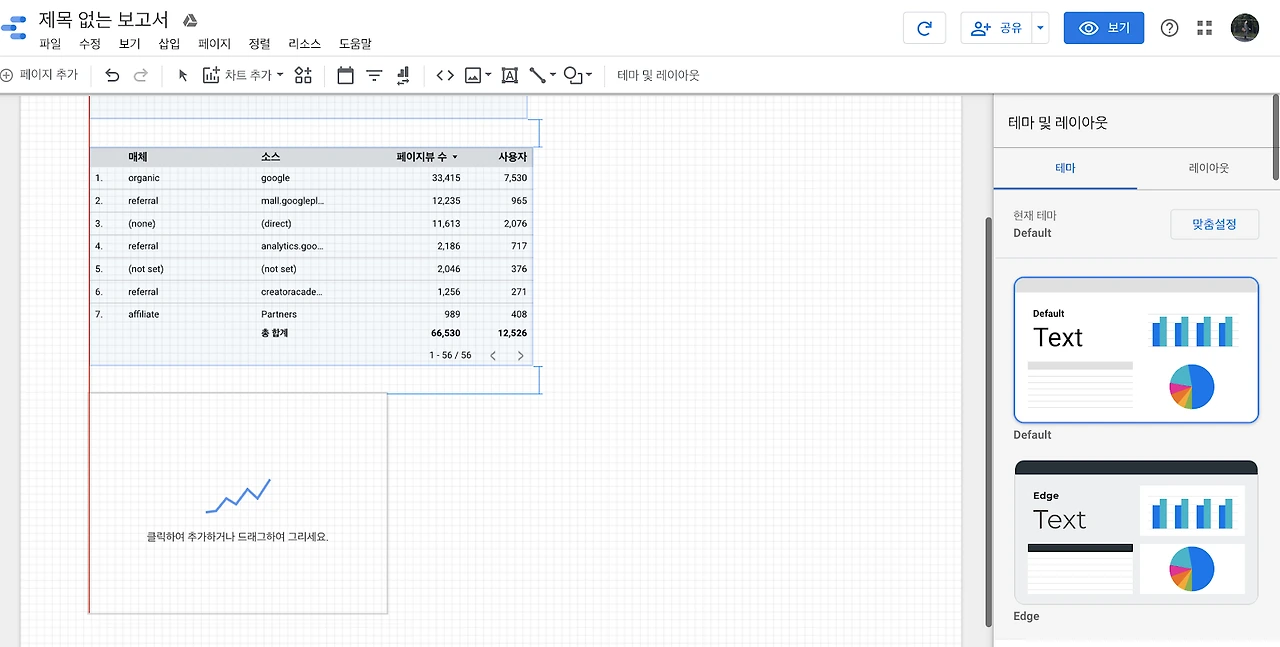The image size is (1280, 647).
Task: Click the chart placement hint text
Action: click(x=238, y=537)
